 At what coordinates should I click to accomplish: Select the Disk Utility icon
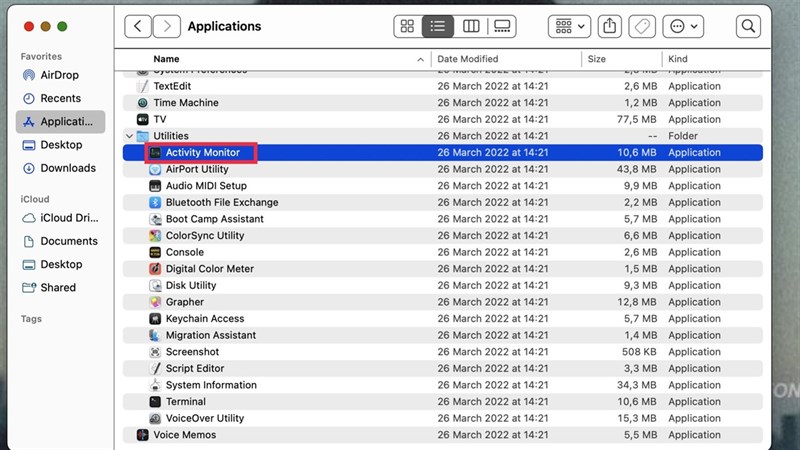tap(155, 285)
